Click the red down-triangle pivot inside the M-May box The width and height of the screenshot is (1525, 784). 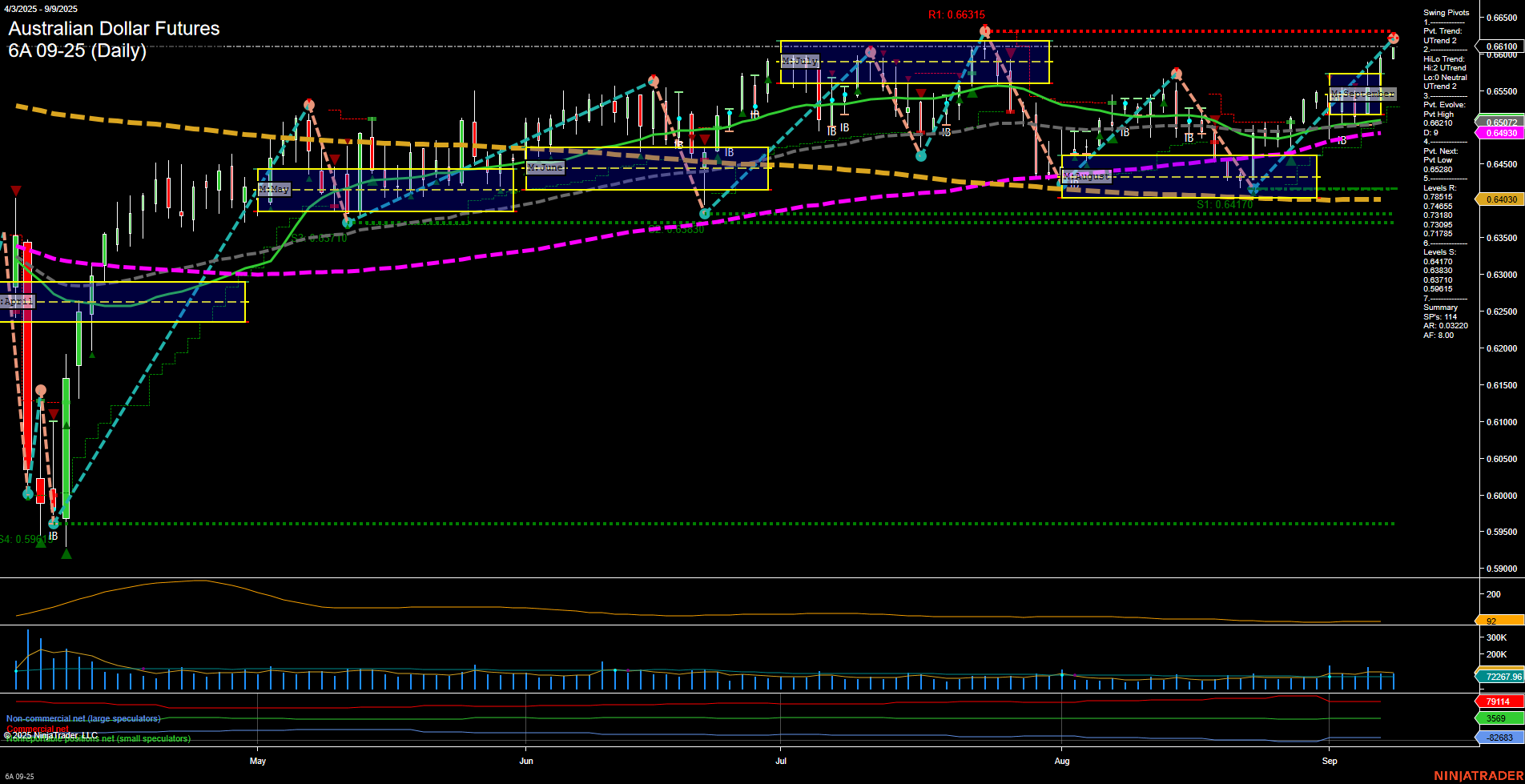tap(335, 159)
